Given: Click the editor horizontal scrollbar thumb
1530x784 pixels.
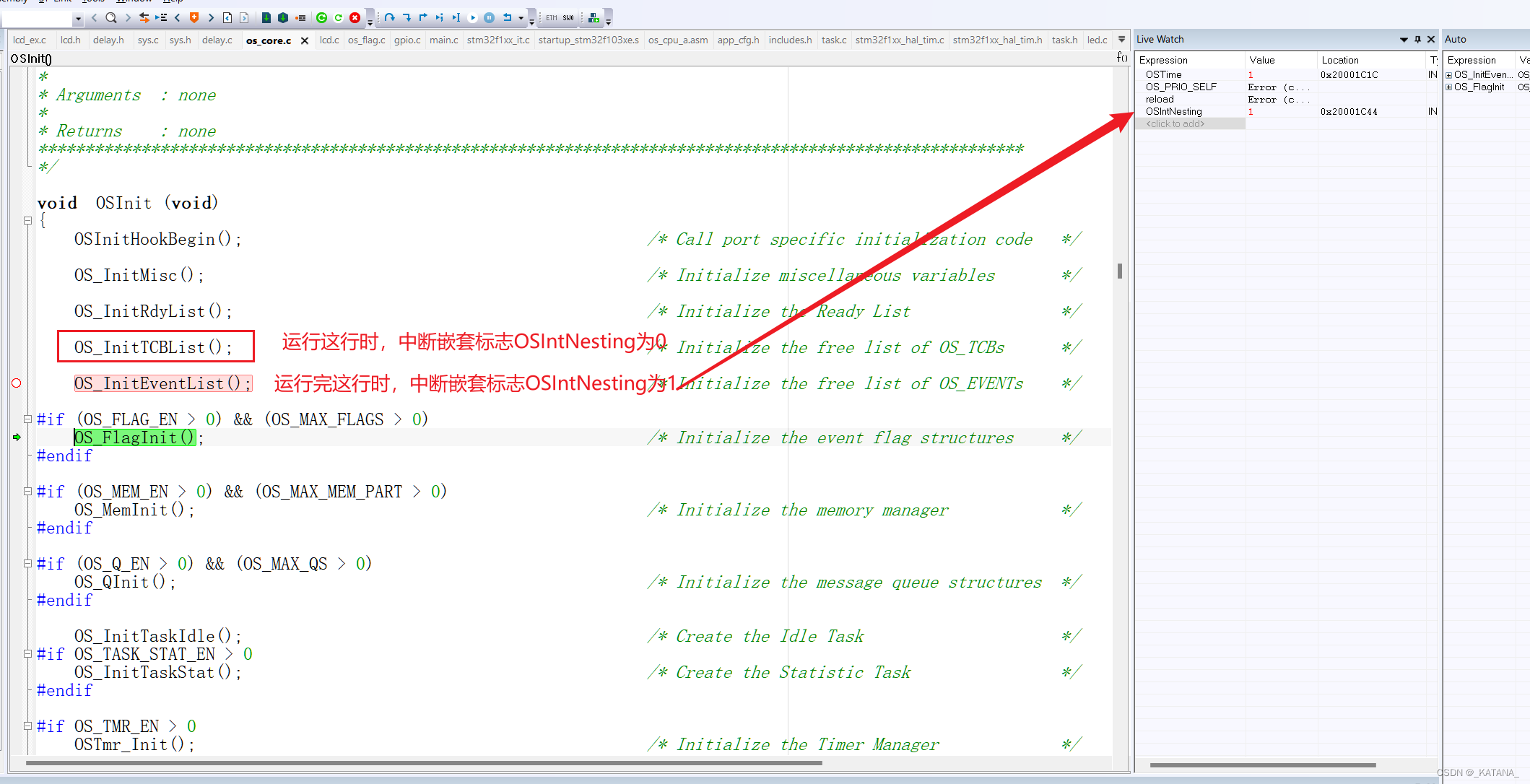Looking at the screenshot, I should point(424,762).
